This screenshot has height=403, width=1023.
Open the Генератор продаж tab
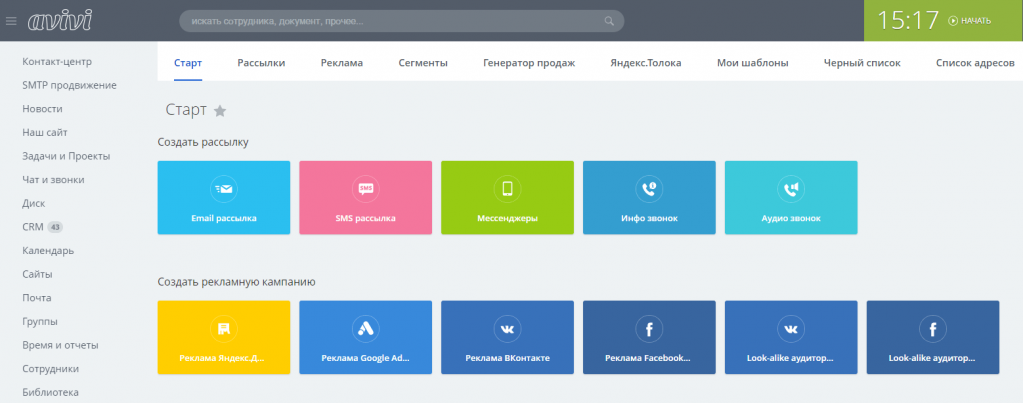[x=529, y=63]
